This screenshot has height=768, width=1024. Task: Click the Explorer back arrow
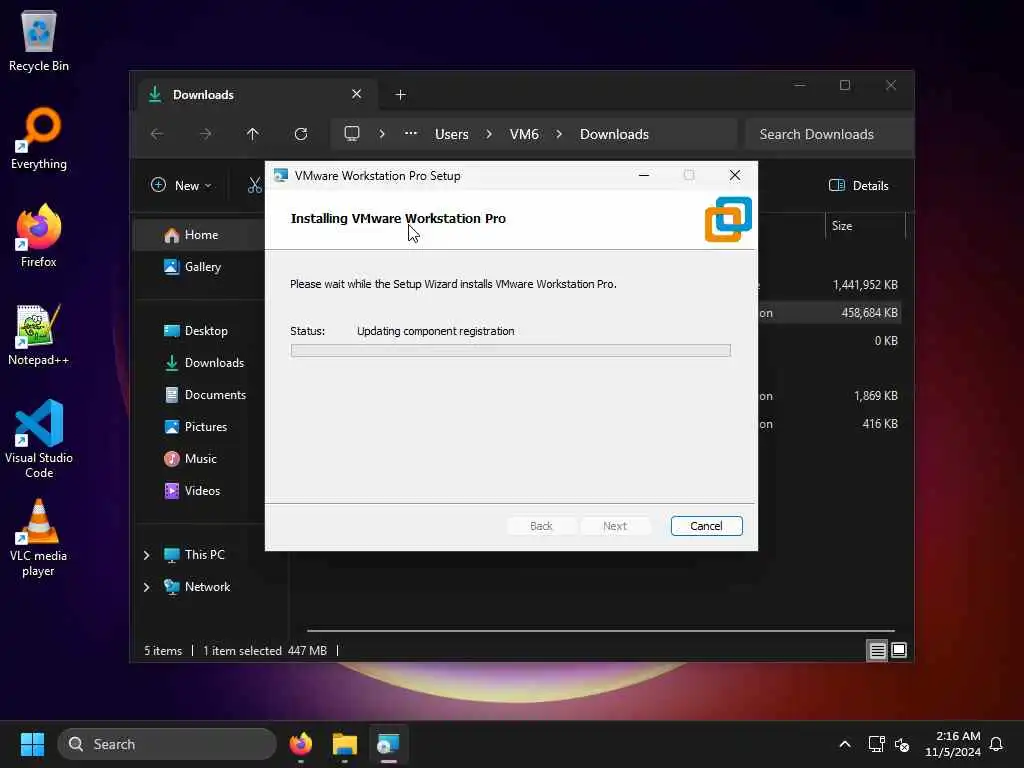pyautogui.click(x=157, y=134)
